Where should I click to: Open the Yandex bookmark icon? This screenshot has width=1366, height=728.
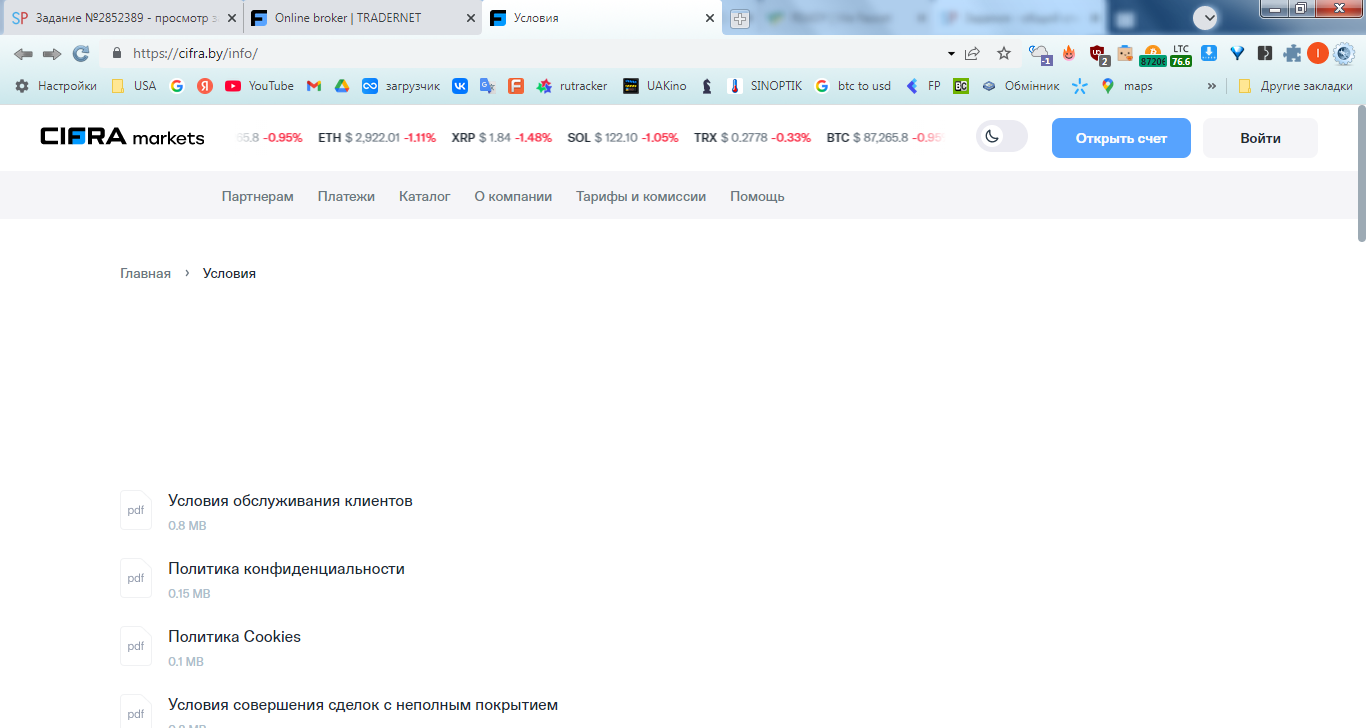(x=205, y=86)
